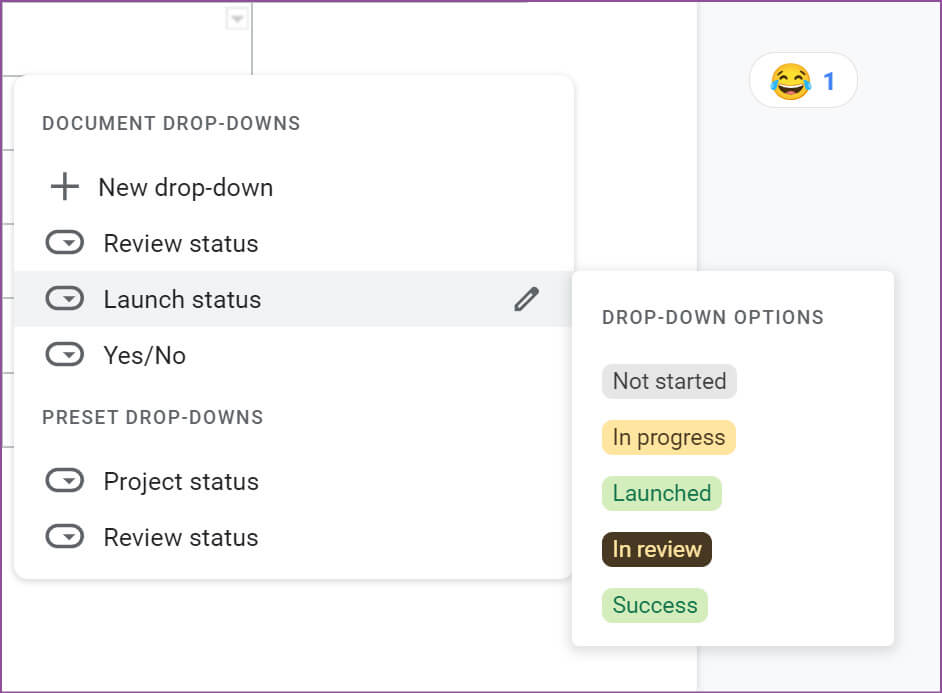Click the dropdown icon beside Project status
The image size is (942, 693).
(65, 481)
